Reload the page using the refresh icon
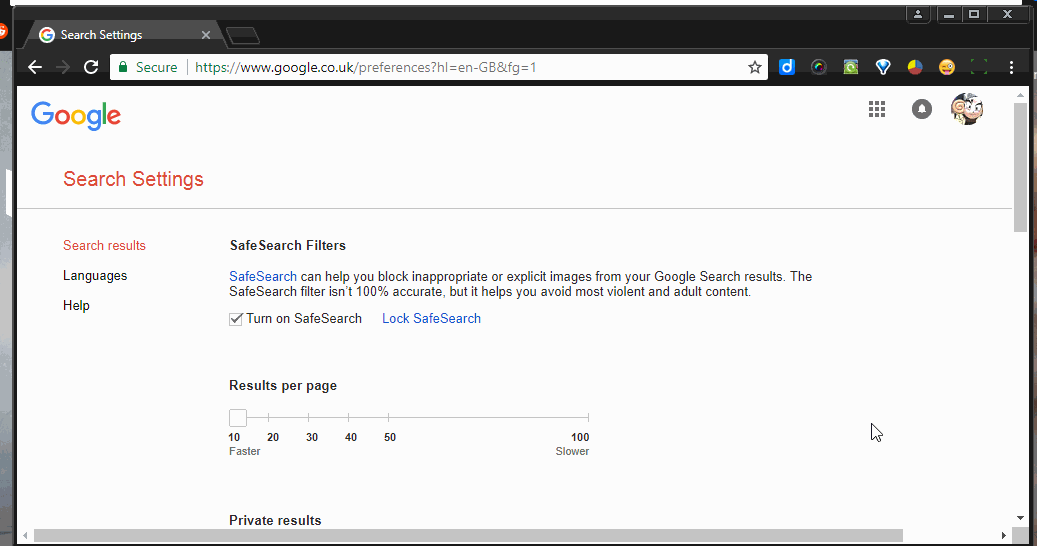Image resolution: width=1037 pixels, height=546 pixels. click(91, 67)
